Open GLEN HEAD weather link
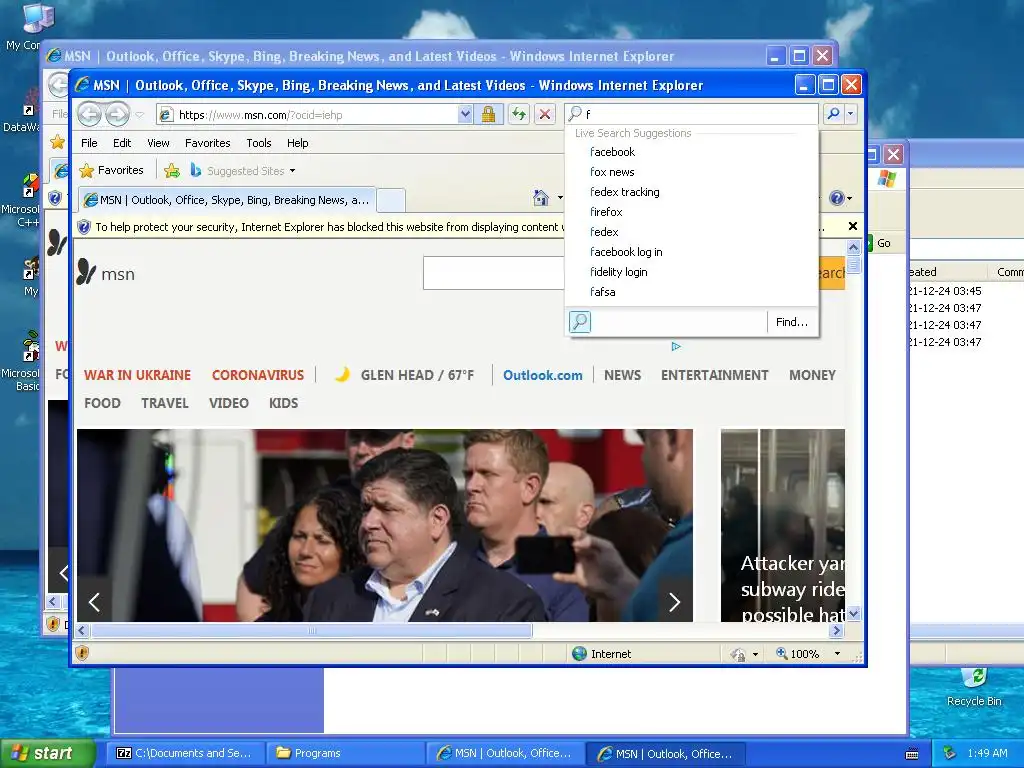Screen dimensions: 1024x768 [405, 376]
